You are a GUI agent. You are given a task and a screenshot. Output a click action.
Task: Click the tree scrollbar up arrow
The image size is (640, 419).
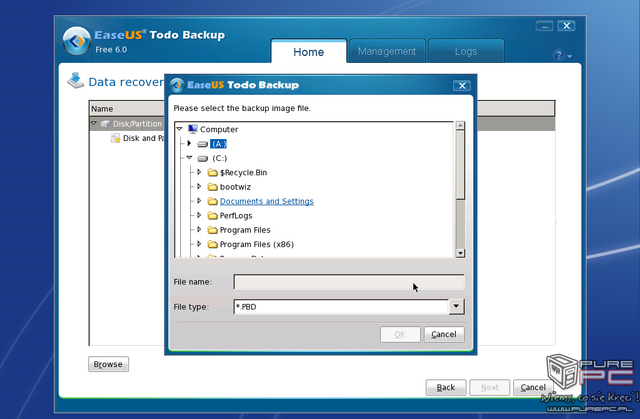tap(460, 126)
